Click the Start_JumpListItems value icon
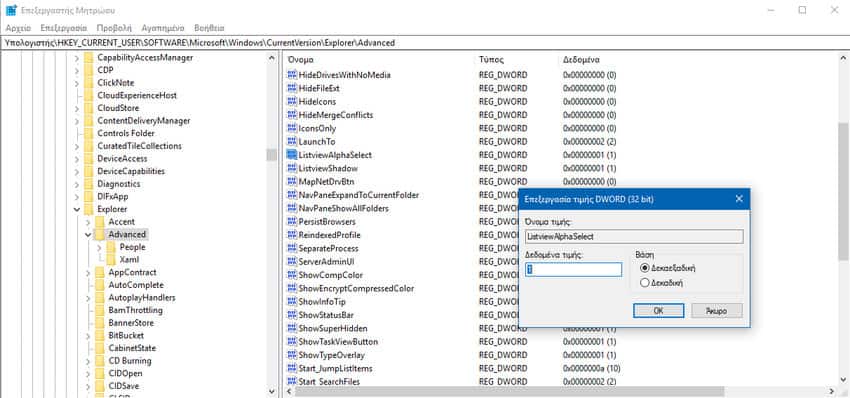The height and width of the screenshot is (398, 850). tap(292, 368)
